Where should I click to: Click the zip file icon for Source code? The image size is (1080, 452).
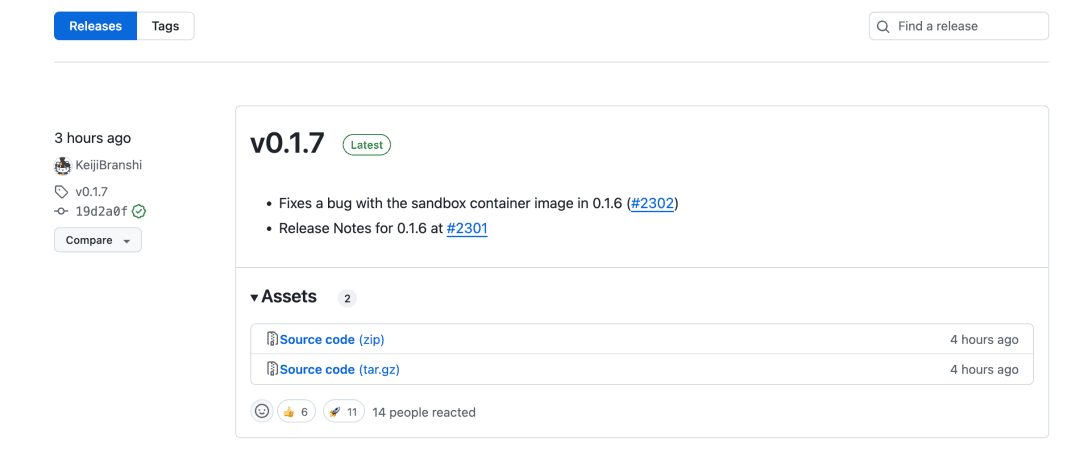(272, 339)
